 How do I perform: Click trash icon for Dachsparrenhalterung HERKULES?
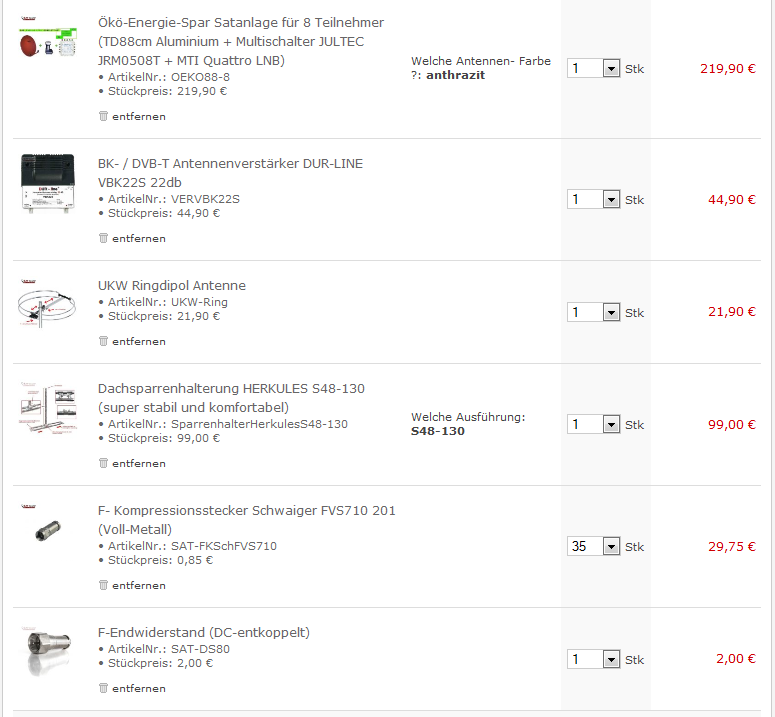pyautogui.click(x=103, y=463)
